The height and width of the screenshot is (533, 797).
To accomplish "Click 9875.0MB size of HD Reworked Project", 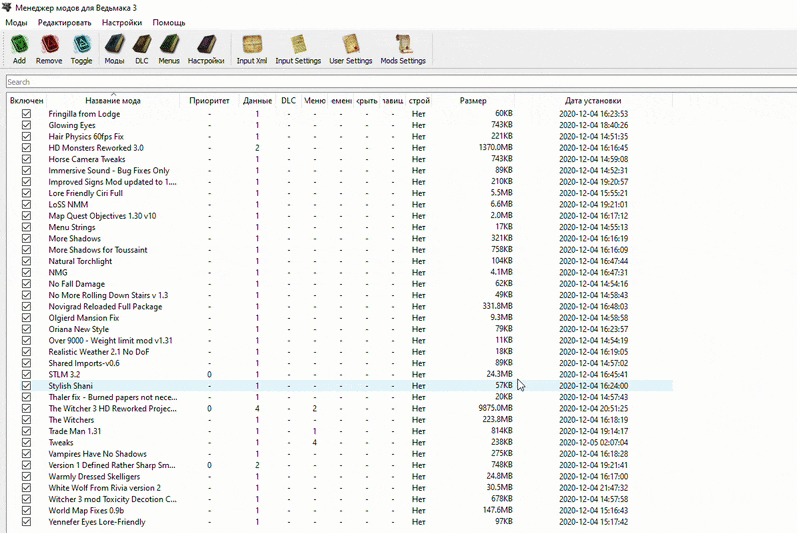I will click(x=495, y=408).
